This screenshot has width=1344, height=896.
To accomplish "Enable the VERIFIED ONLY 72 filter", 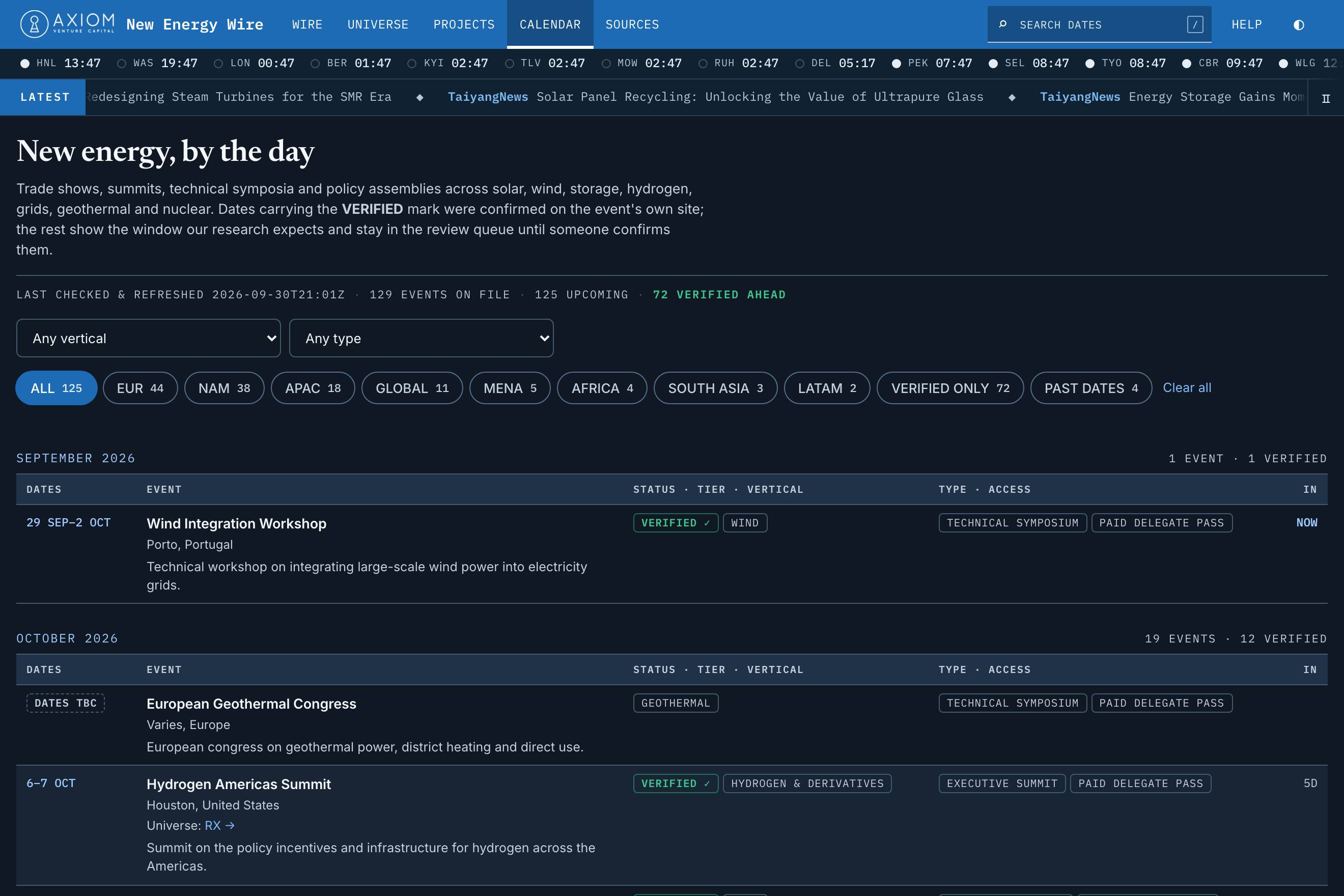I will (950, 388).
